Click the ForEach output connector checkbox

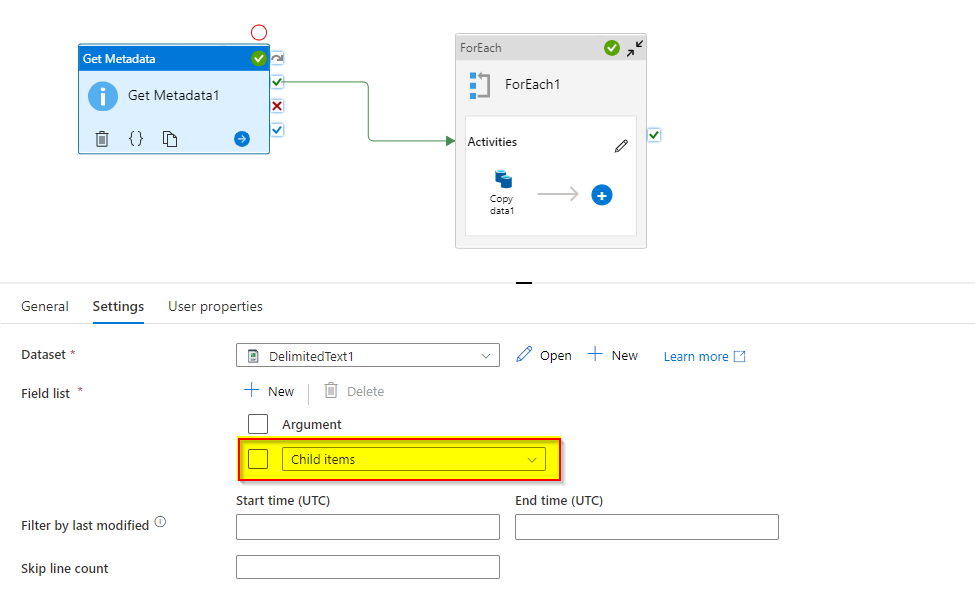[x=654, y=135]
